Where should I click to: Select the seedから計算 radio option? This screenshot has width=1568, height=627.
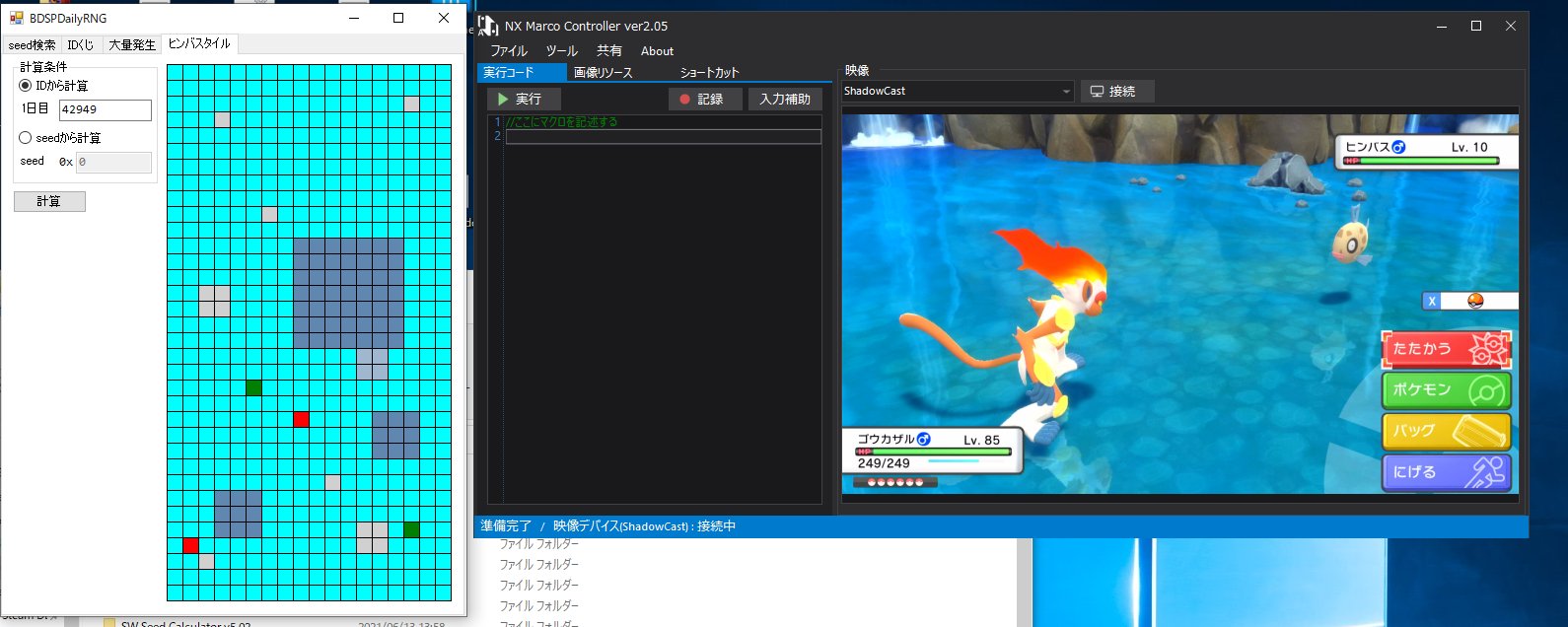[60, 138]
